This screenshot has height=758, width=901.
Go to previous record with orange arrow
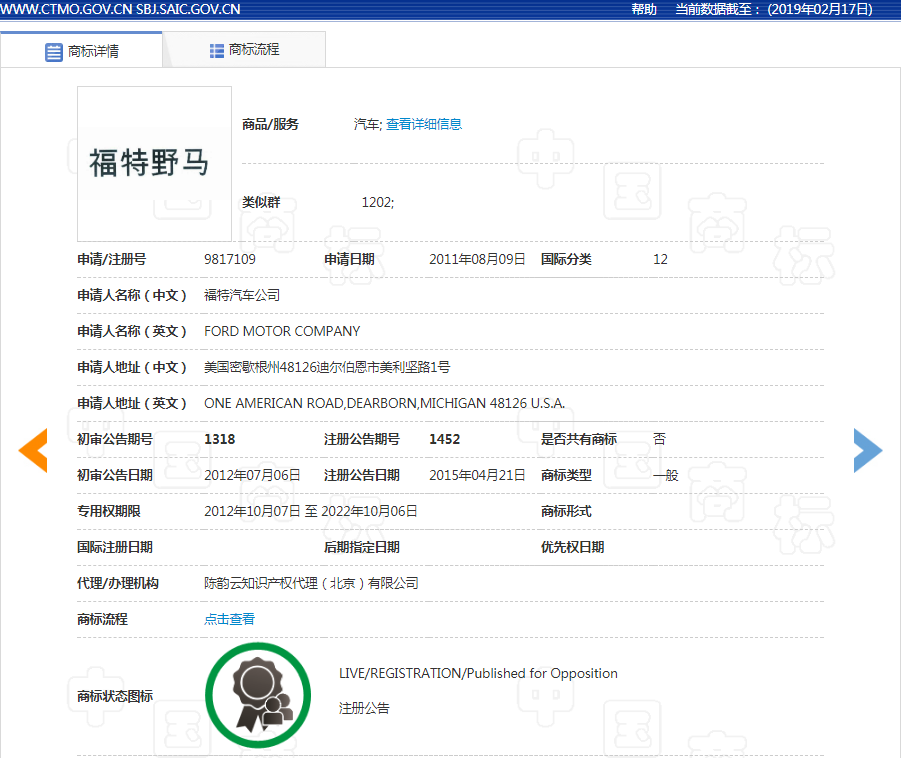coord(33,450)
